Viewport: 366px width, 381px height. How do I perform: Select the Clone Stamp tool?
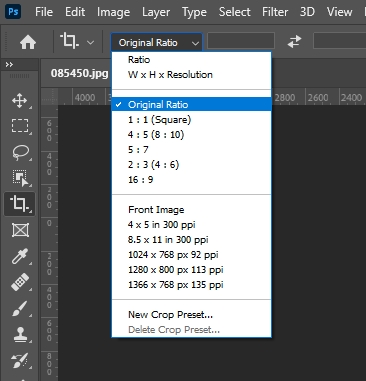coord(20,334)
